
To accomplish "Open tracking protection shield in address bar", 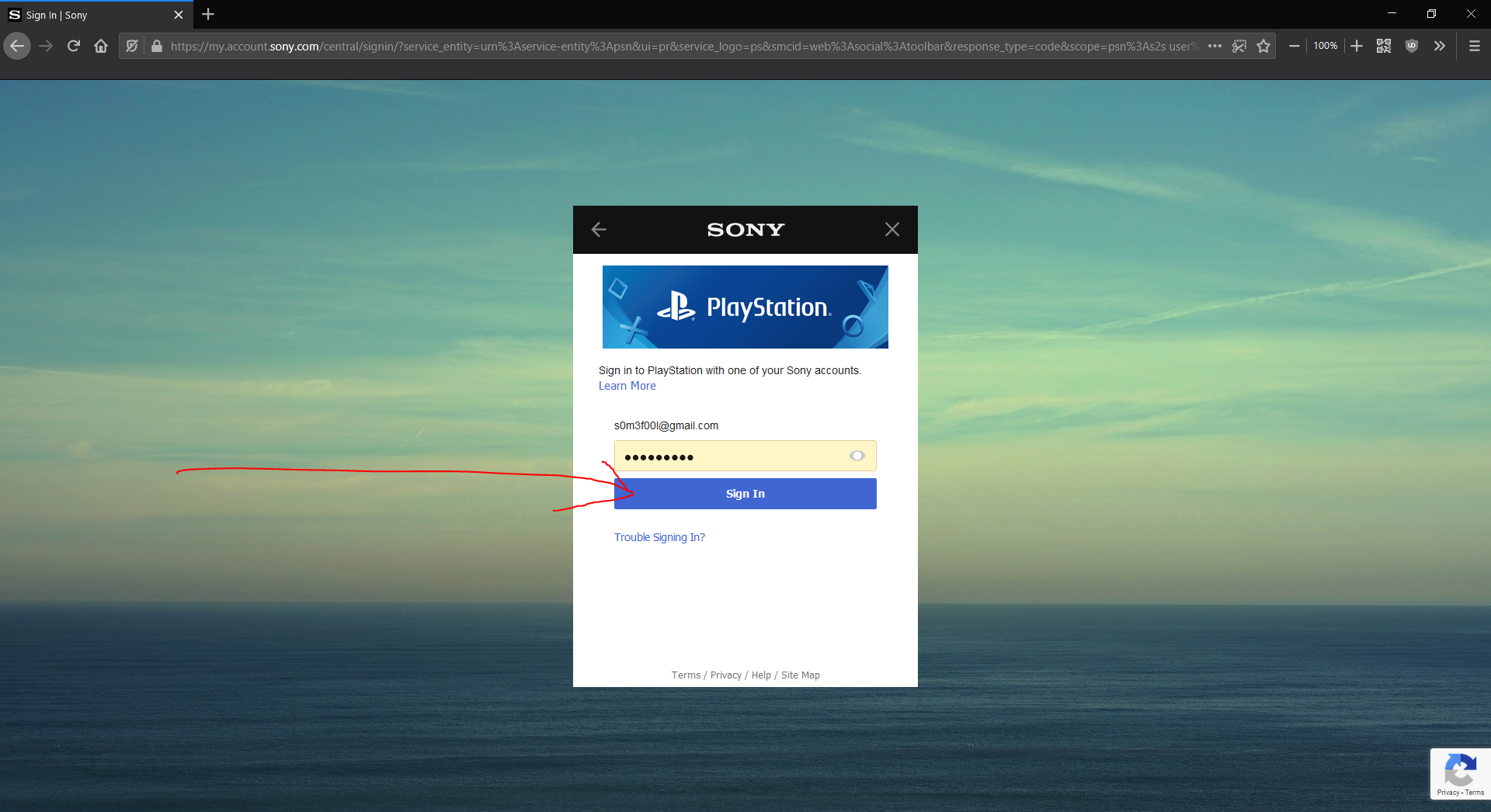I will pyautogui.click(x=132, y=46).
